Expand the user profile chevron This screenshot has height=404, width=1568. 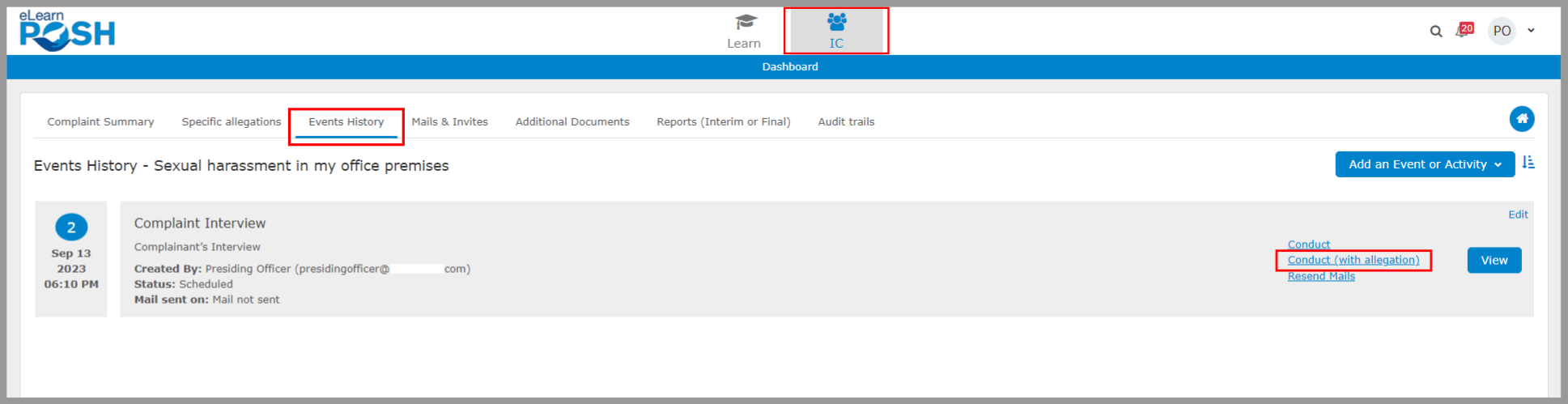[x=1531, y=31]
